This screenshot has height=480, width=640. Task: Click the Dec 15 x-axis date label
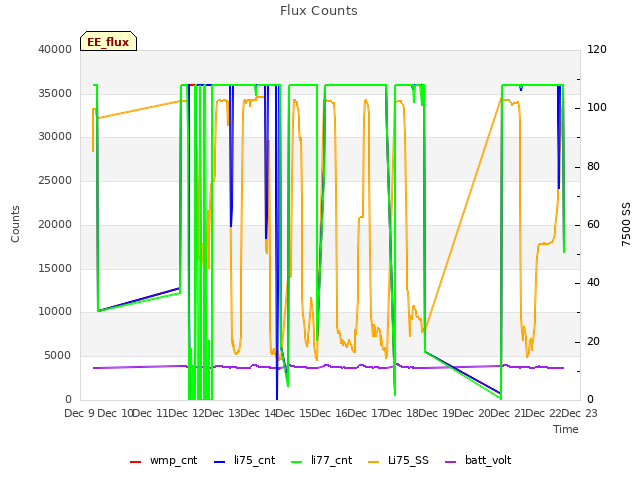[x=294, y=413]
